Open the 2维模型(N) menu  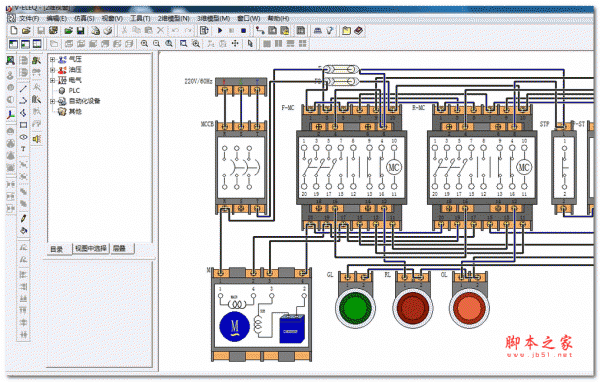(x=174, y=18)
